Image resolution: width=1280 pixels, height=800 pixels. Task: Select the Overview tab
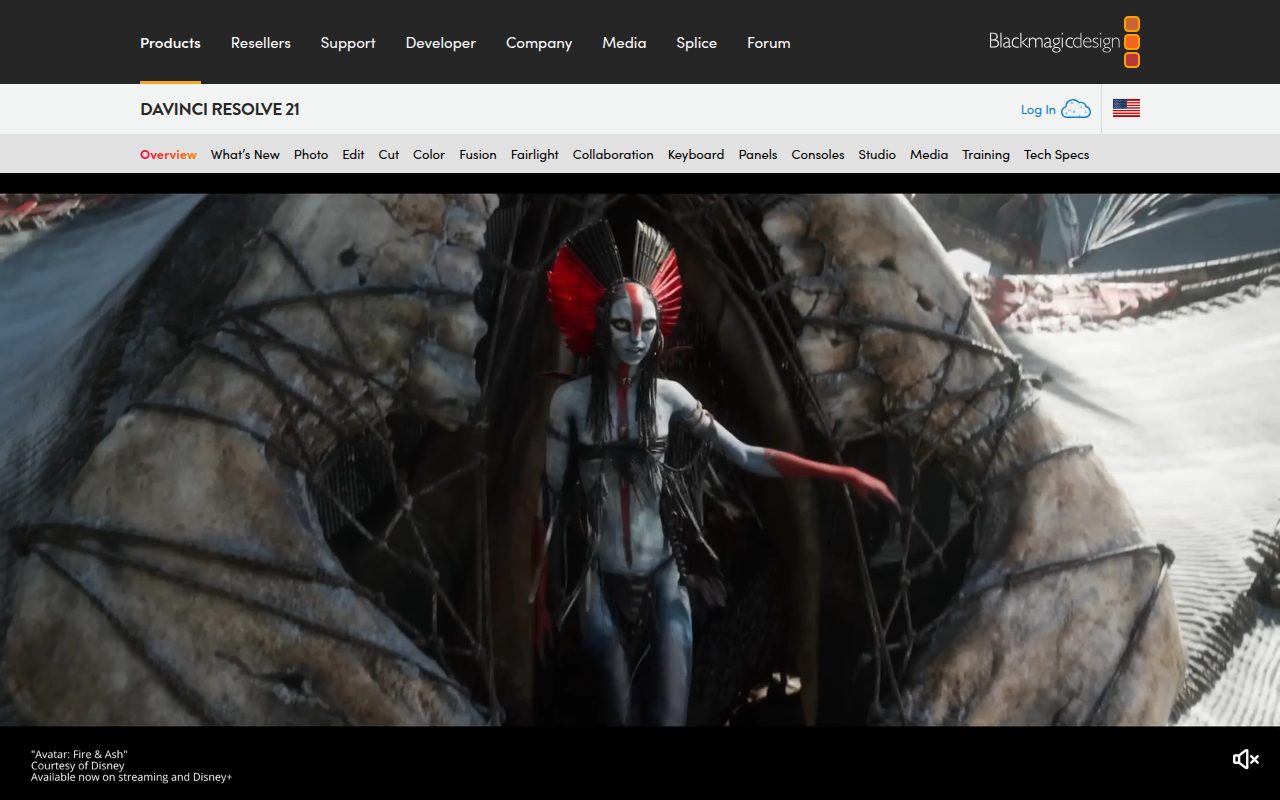168,155
